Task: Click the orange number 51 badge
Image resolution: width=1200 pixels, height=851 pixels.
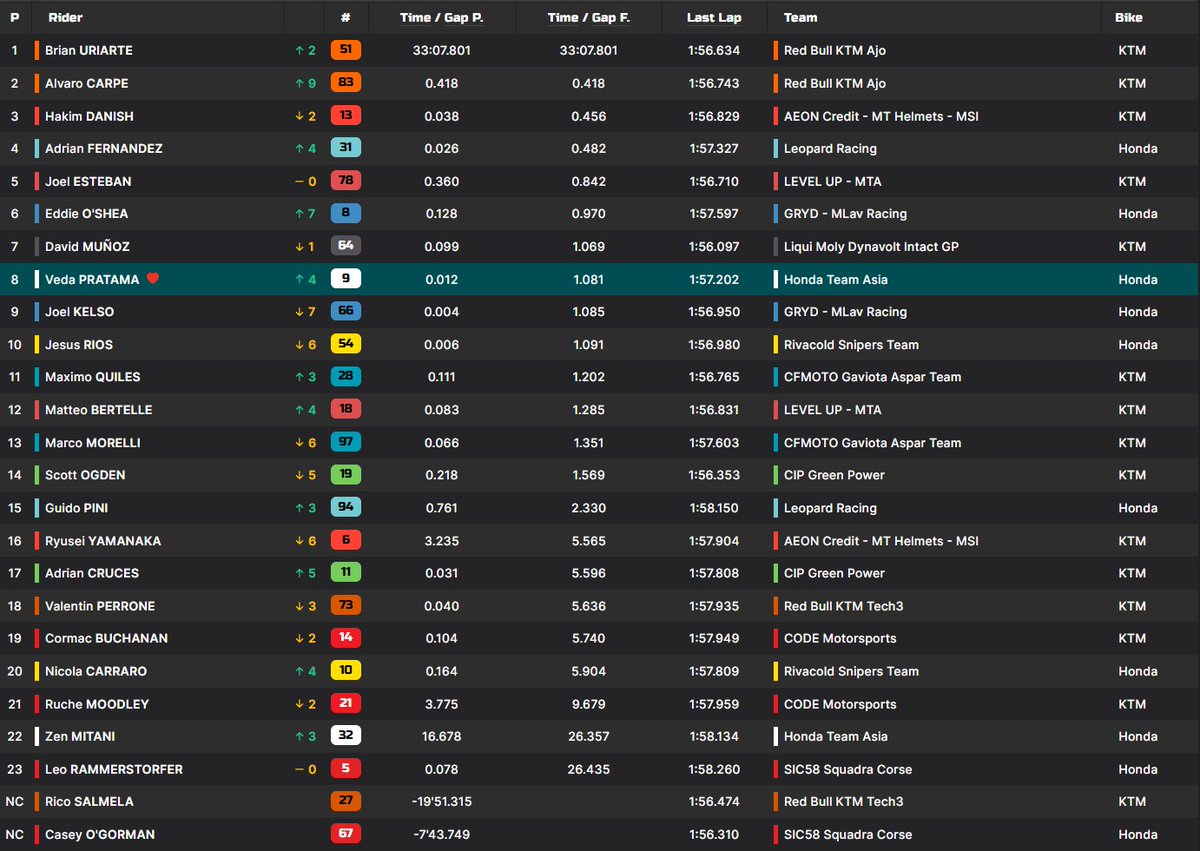Action: [x=345, y=50]
